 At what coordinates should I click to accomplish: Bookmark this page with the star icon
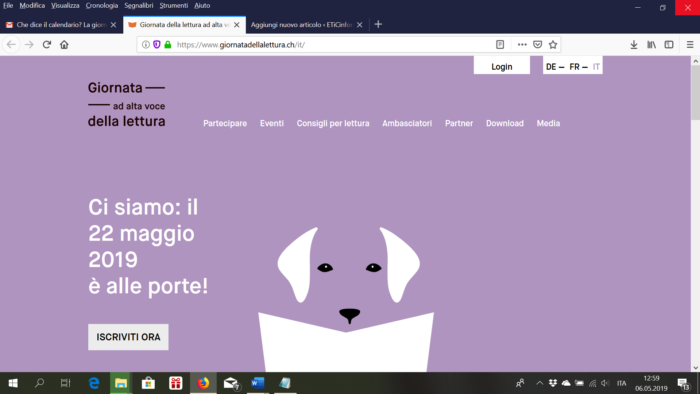553,45
